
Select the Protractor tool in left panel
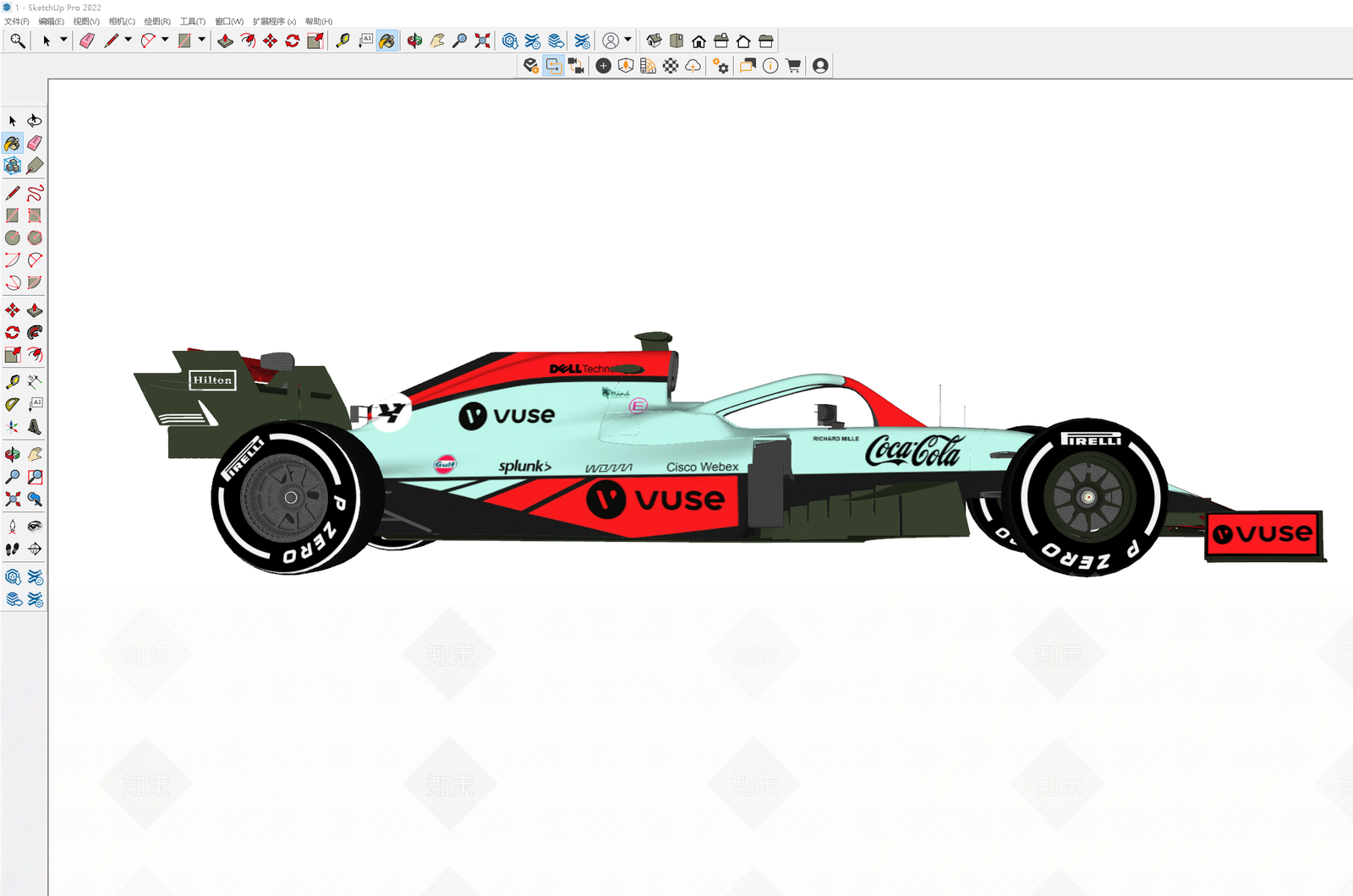13,404
